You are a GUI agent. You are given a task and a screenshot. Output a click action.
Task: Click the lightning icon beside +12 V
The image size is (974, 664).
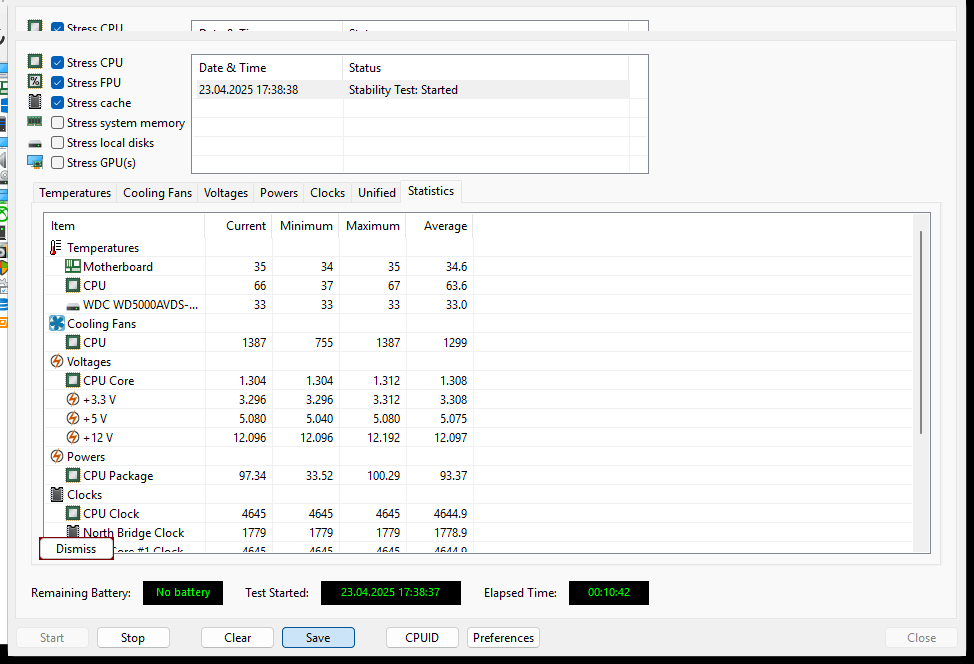click(x=73, y=437)
